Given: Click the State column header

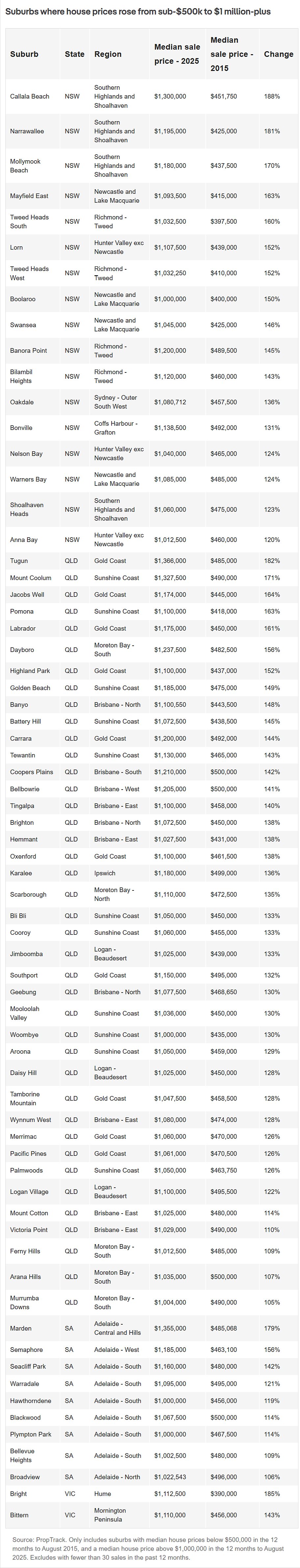Looking at the screenshot, I should (74, 54).
